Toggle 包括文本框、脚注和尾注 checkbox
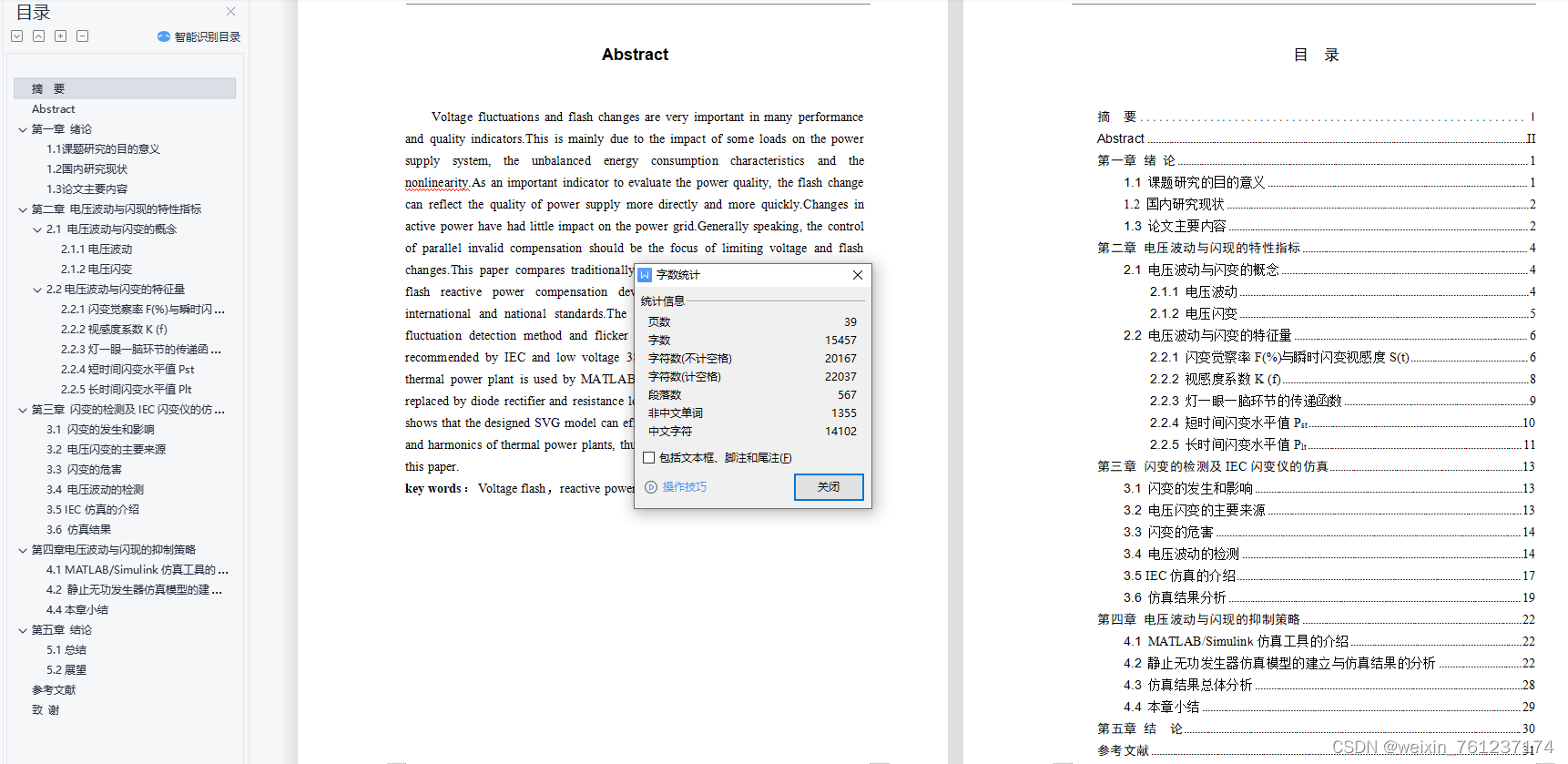 (x=649, y=458)
